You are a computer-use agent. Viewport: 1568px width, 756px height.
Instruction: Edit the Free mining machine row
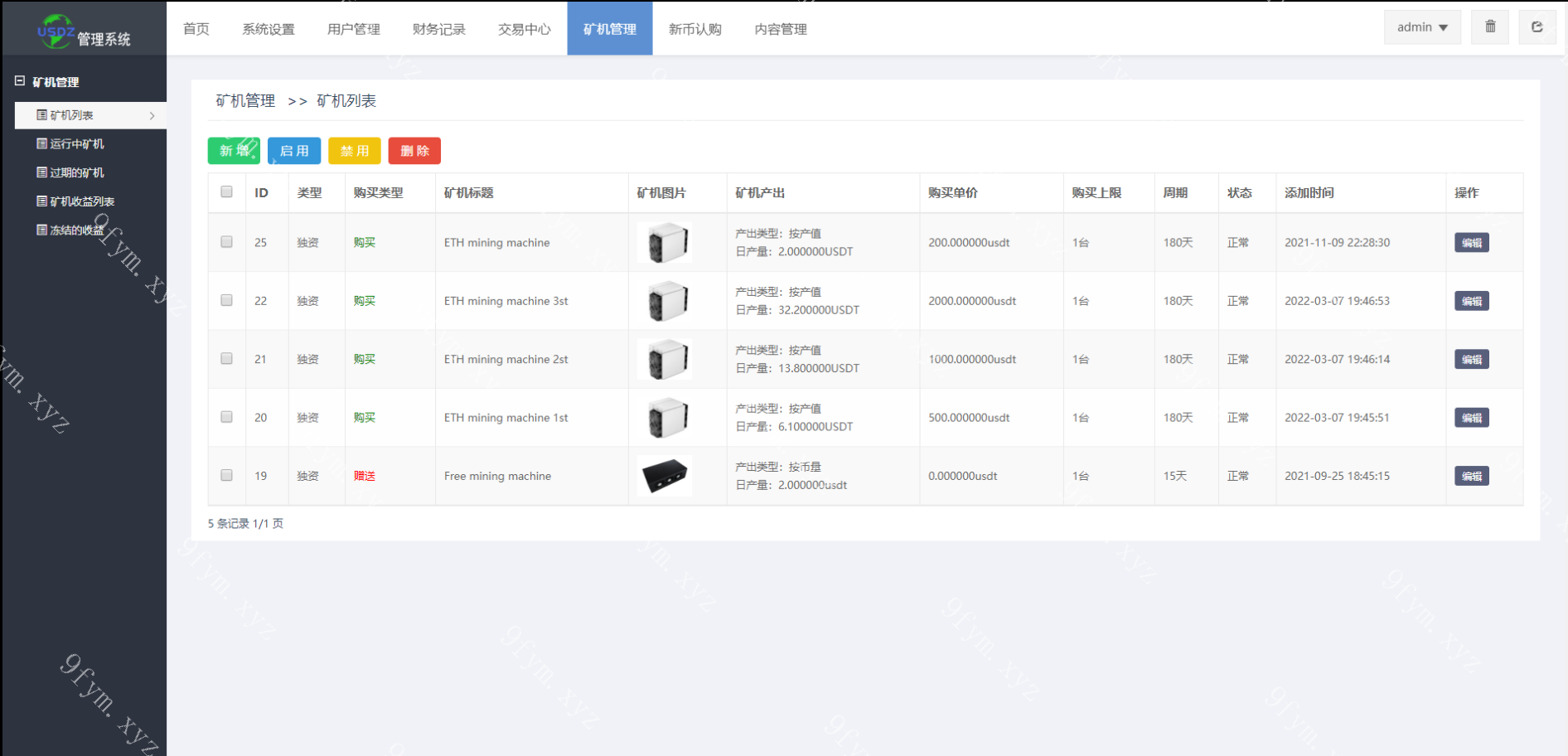click(x=1472, y=476)
